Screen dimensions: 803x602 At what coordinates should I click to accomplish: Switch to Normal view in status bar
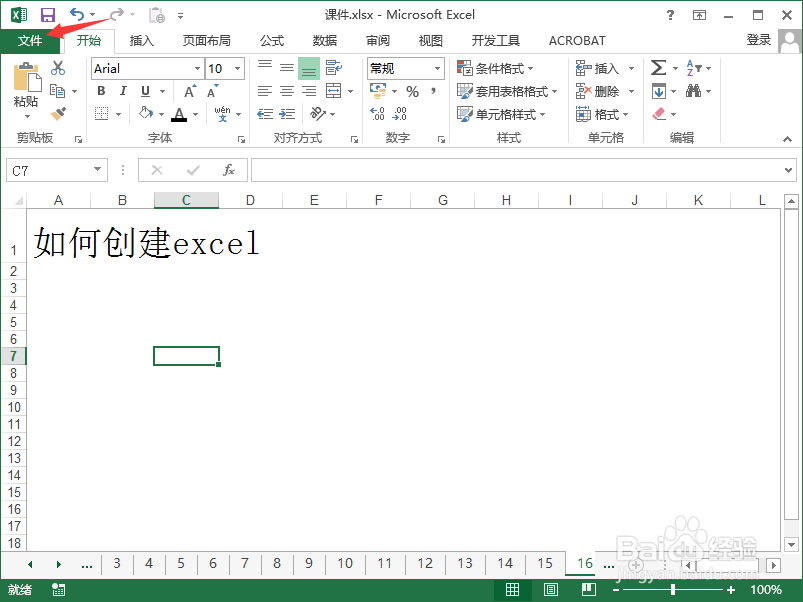pyautogui.click(x=512, y=590)
